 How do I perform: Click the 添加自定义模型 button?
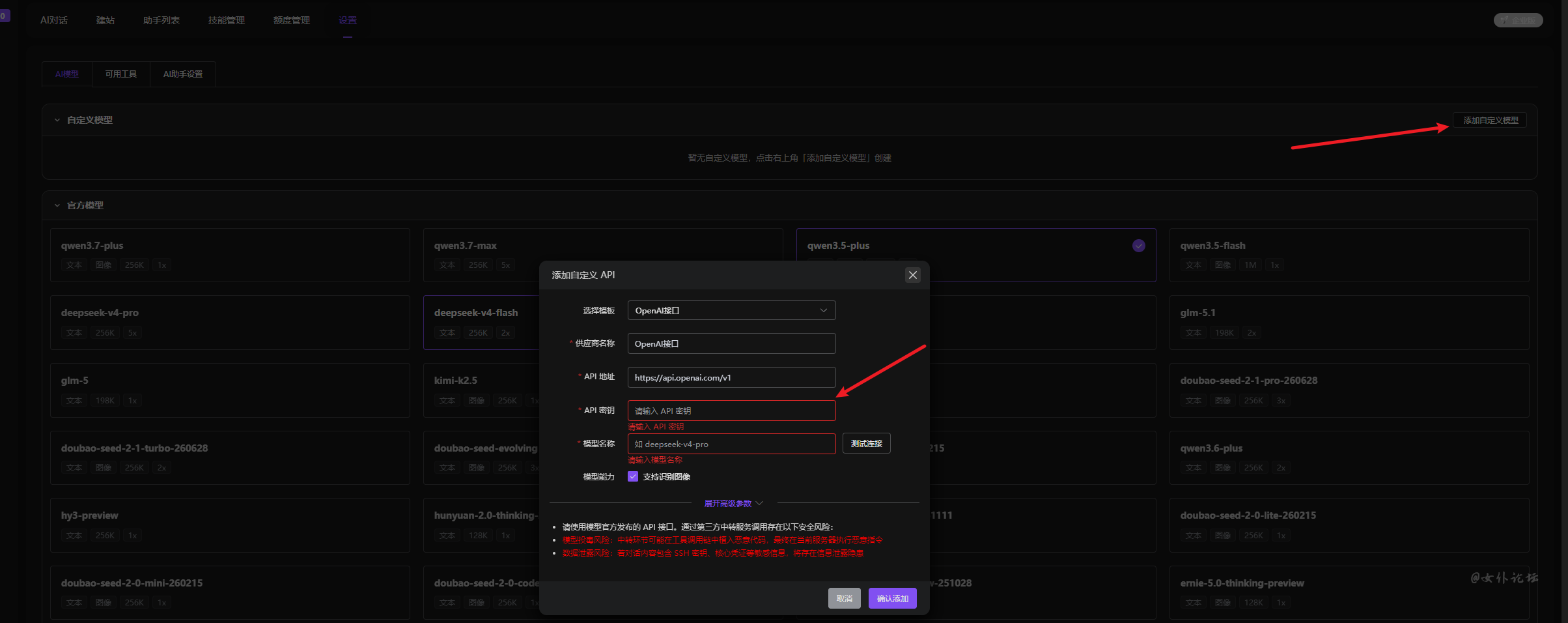[x=1490, y=120]
